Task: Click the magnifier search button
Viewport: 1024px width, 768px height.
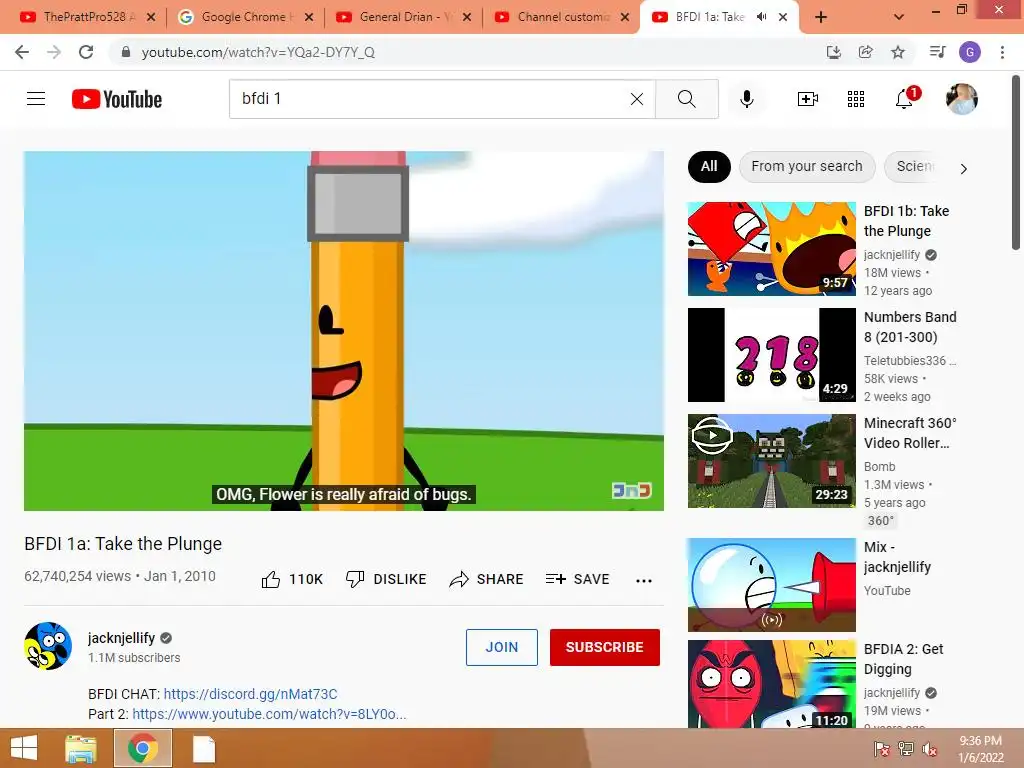Action: click(686, 99)
